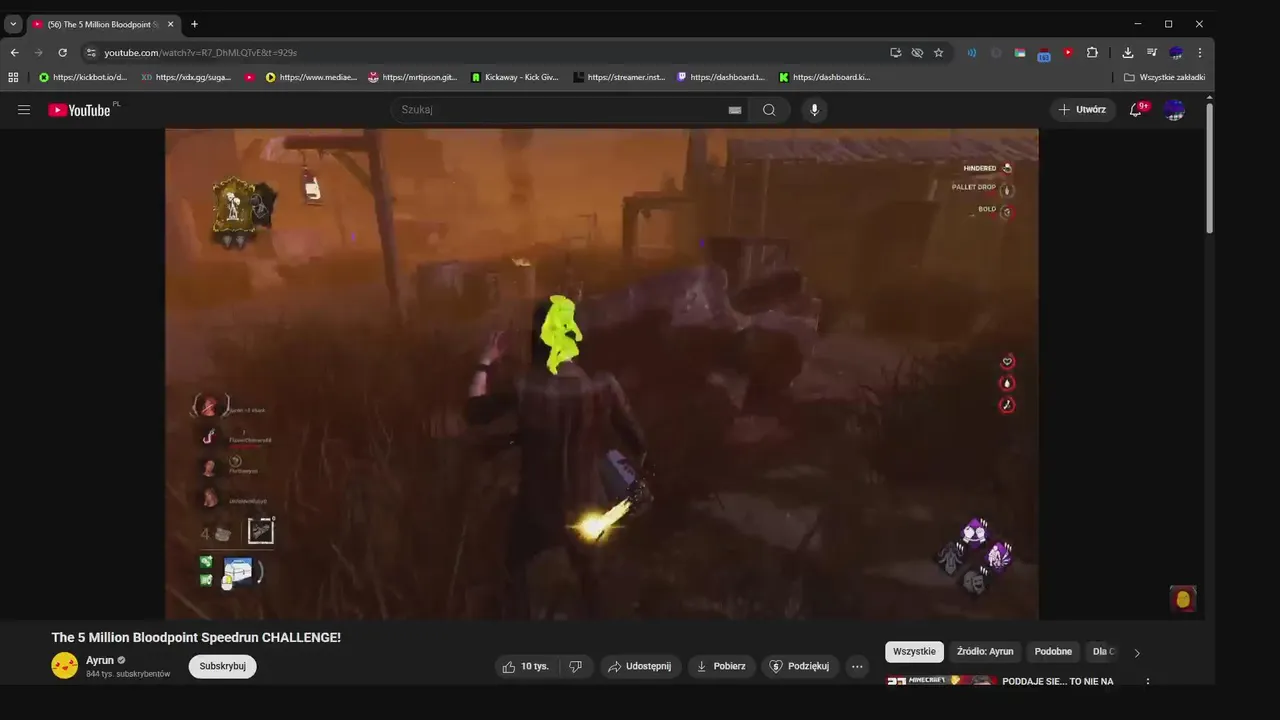Open the YouTube account avatar menu
Screen dimensions: 1280x720
tap(1174, 110)
